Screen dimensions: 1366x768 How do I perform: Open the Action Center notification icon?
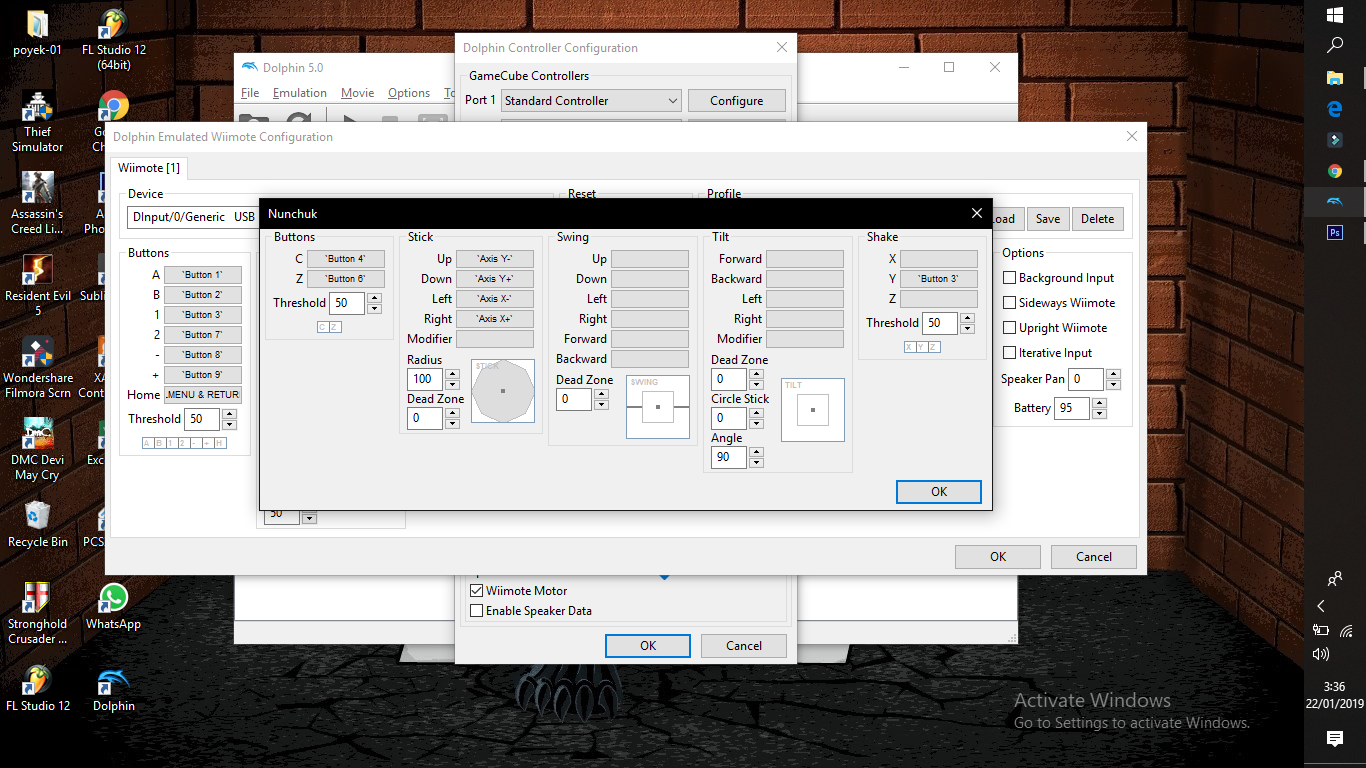1334,738
